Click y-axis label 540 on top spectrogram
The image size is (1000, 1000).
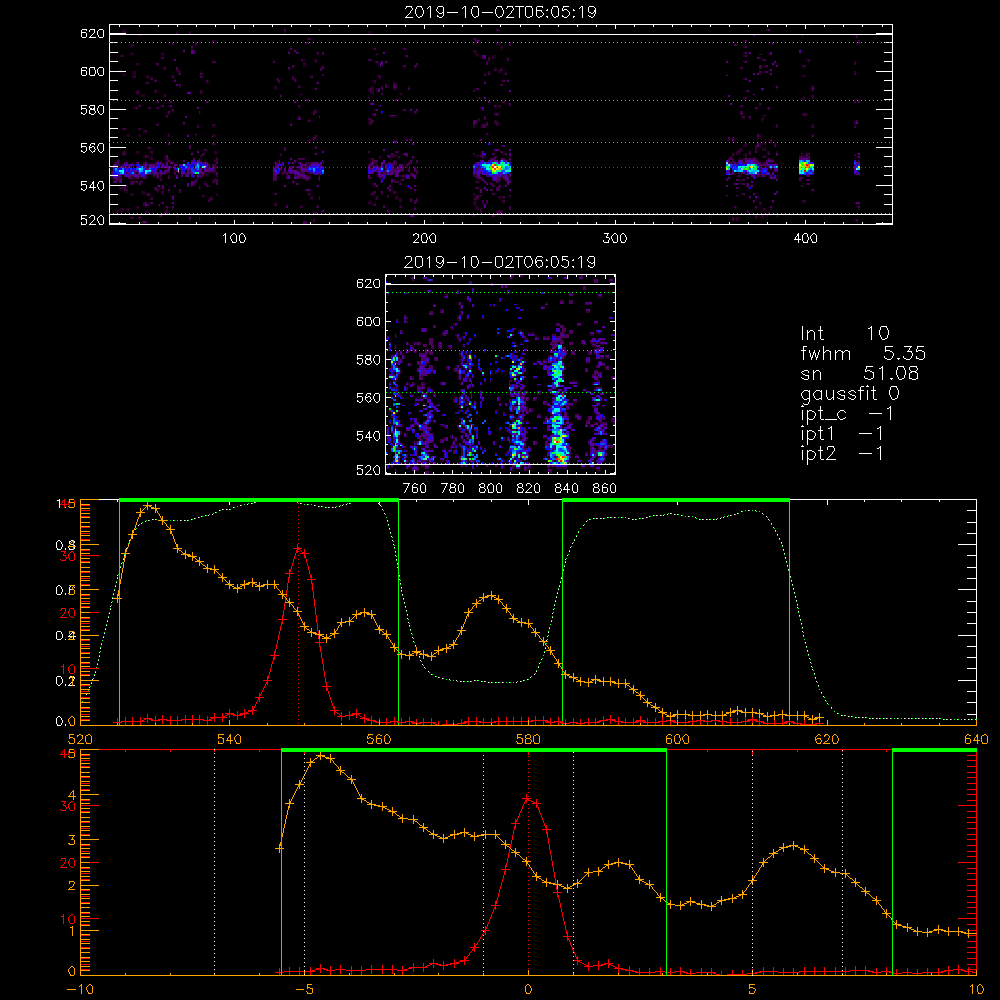tap(92, 186)
